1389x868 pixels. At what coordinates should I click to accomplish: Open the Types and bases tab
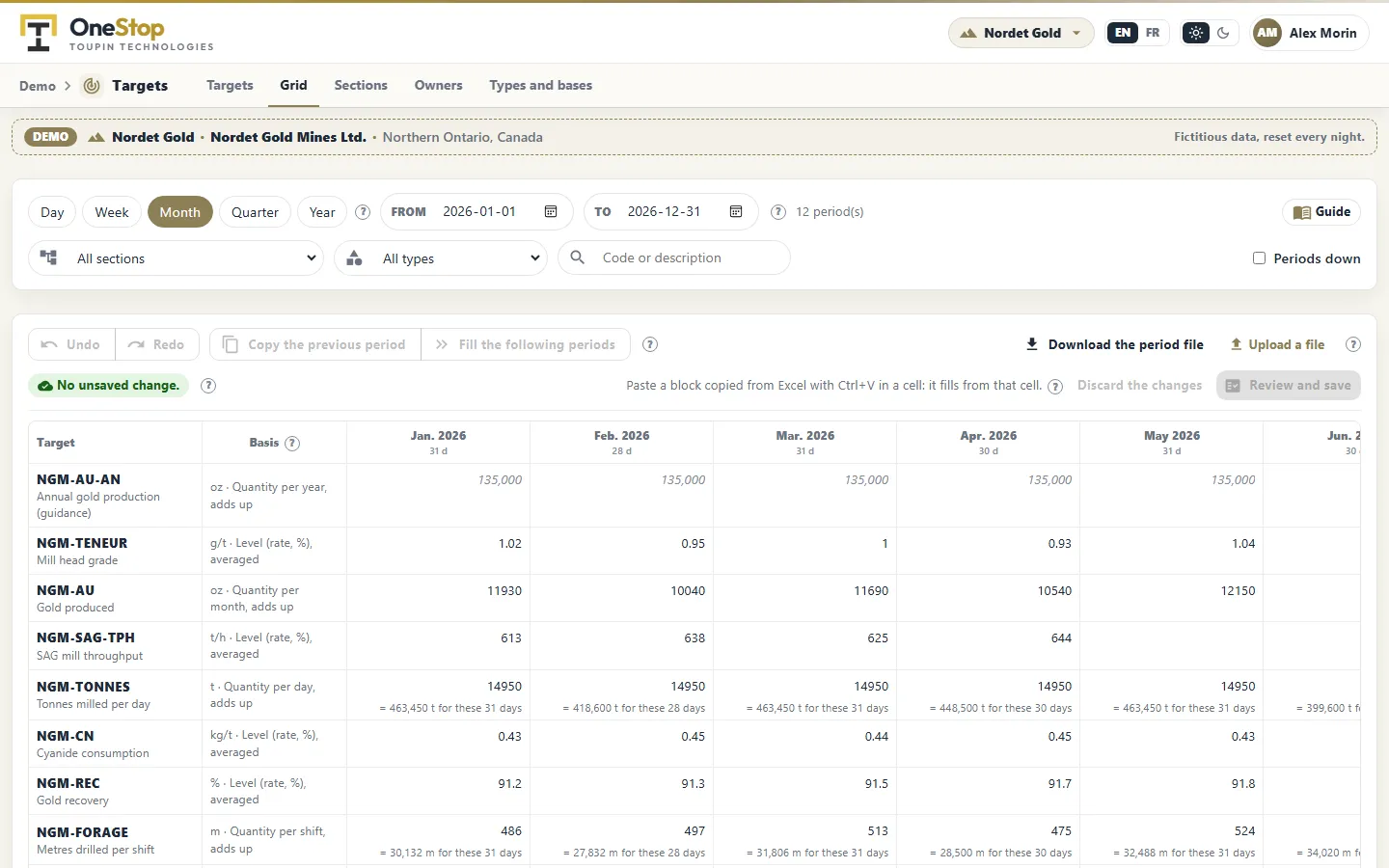click(541, 85)
